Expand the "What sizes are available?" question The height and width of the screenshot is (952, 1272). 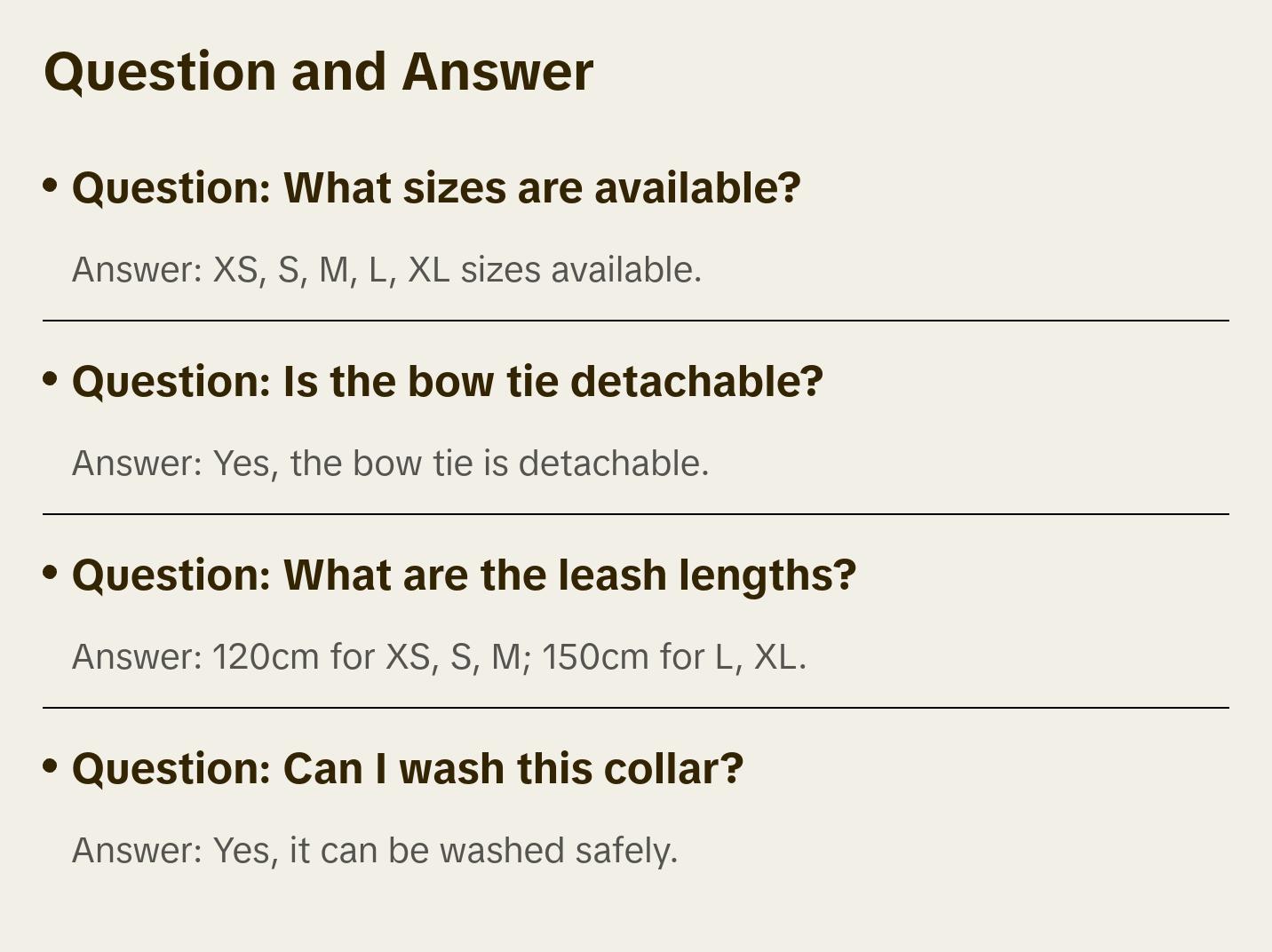tap(436, 188)
